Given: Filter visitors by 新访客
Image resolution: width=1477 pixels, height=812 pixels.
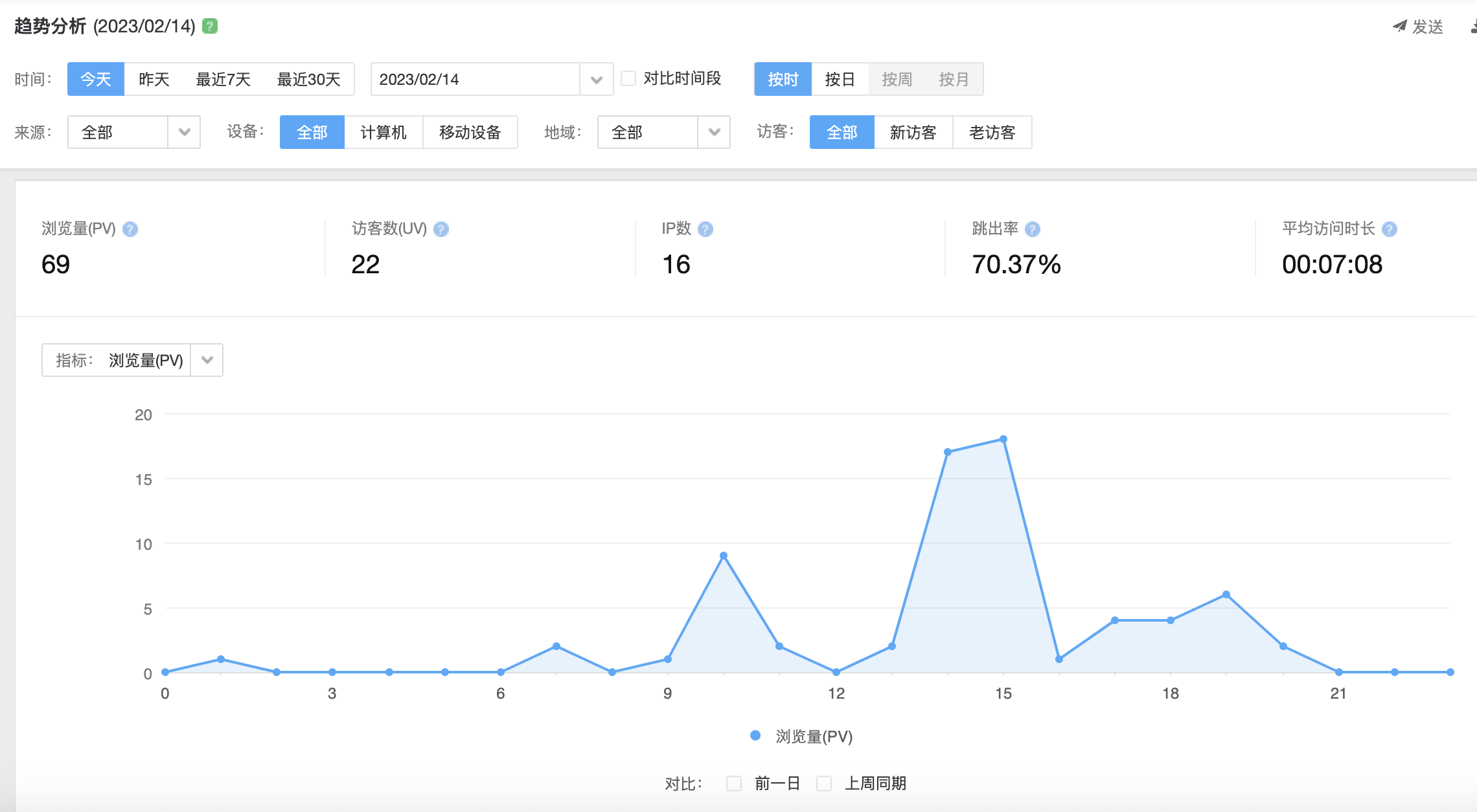Looking at the screenshot, I should (x=913, y=132).
